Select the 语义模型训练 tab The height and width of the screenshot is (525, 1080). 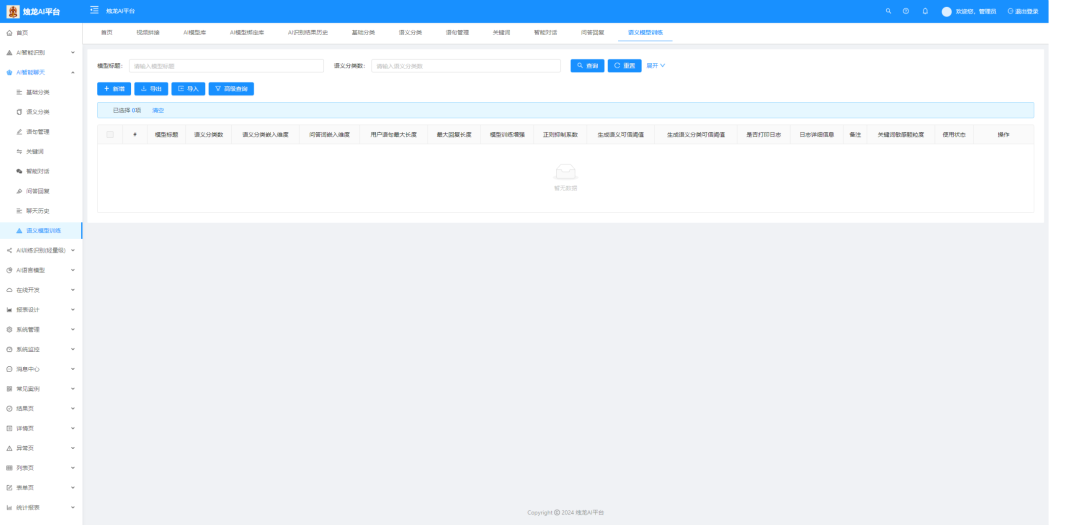coord(645,32)
